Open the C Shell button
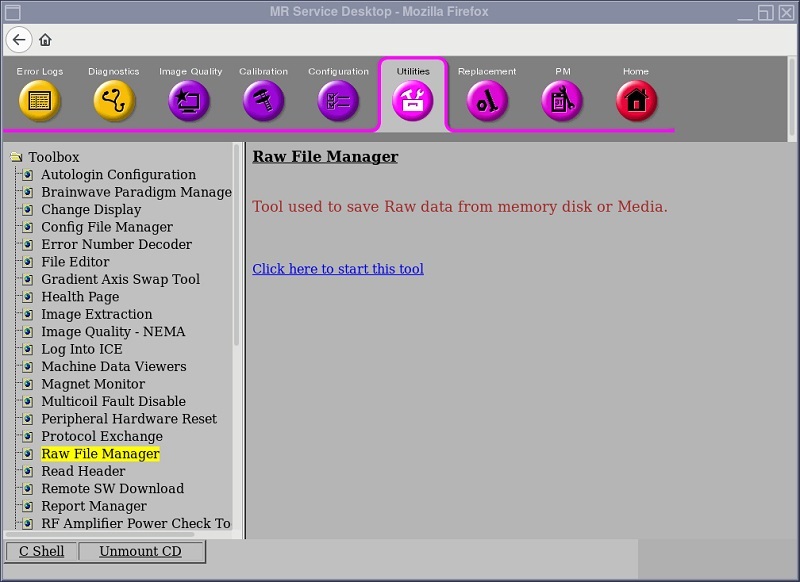This screenshot has height=582, width=800. point(42,552)
